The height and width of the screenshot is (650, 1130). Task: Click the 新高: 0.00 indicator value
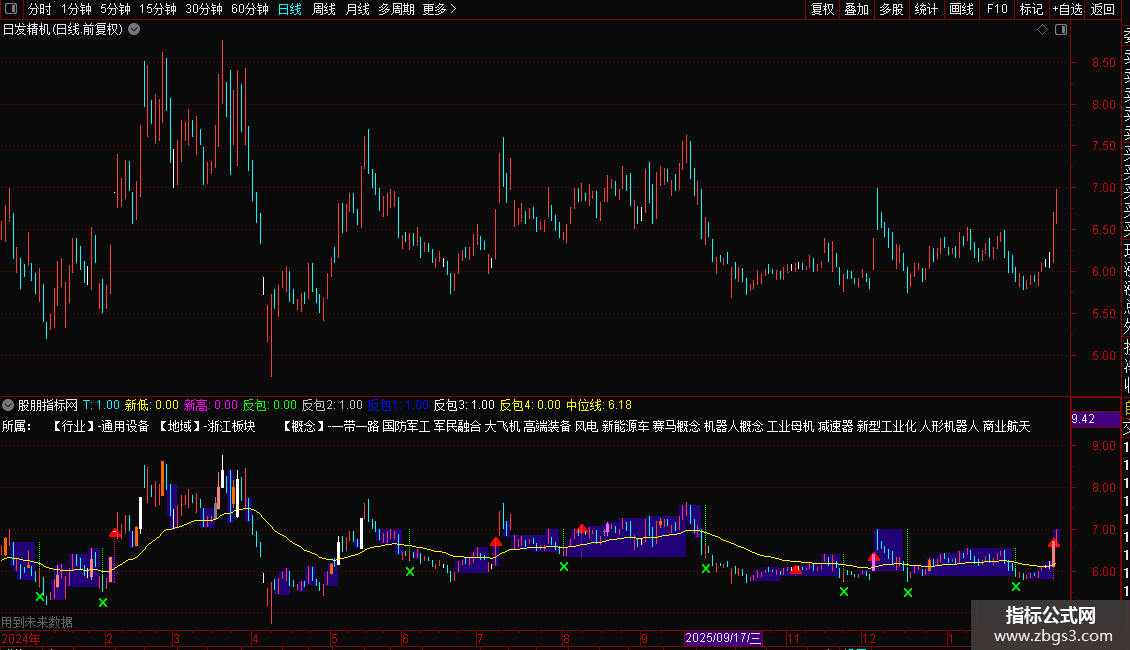tap(210, 405)
